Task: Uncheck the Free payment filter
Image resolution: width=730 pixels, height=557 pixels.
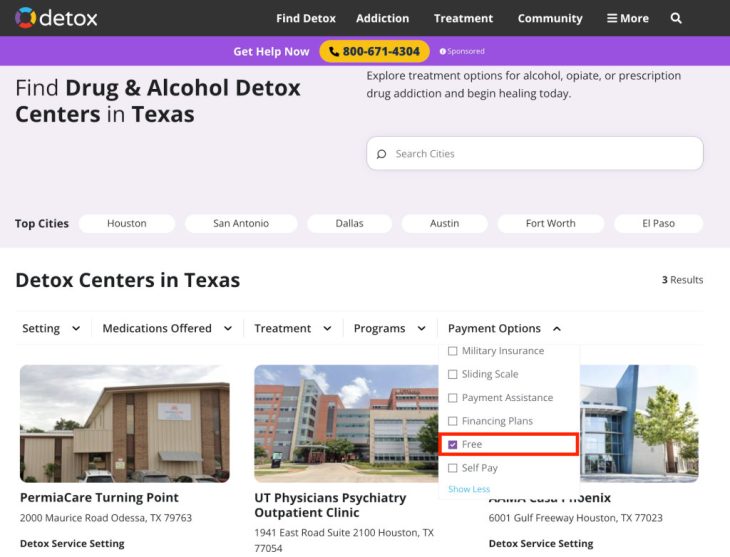Action: [452, 444]
